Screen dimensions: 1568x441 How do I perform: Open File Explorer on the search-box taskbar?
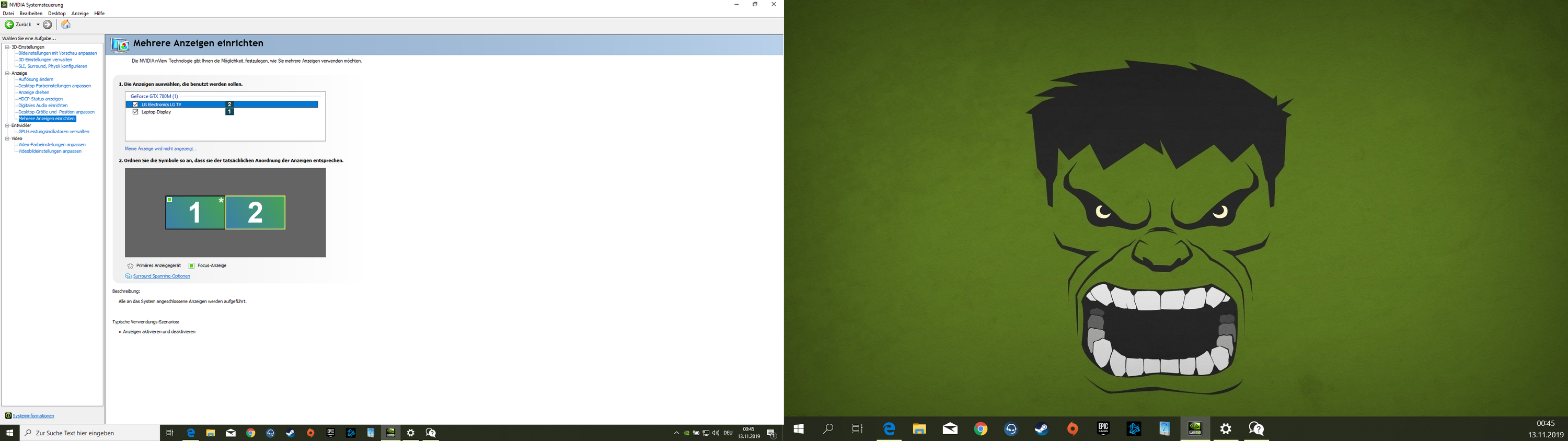(211, 433)
